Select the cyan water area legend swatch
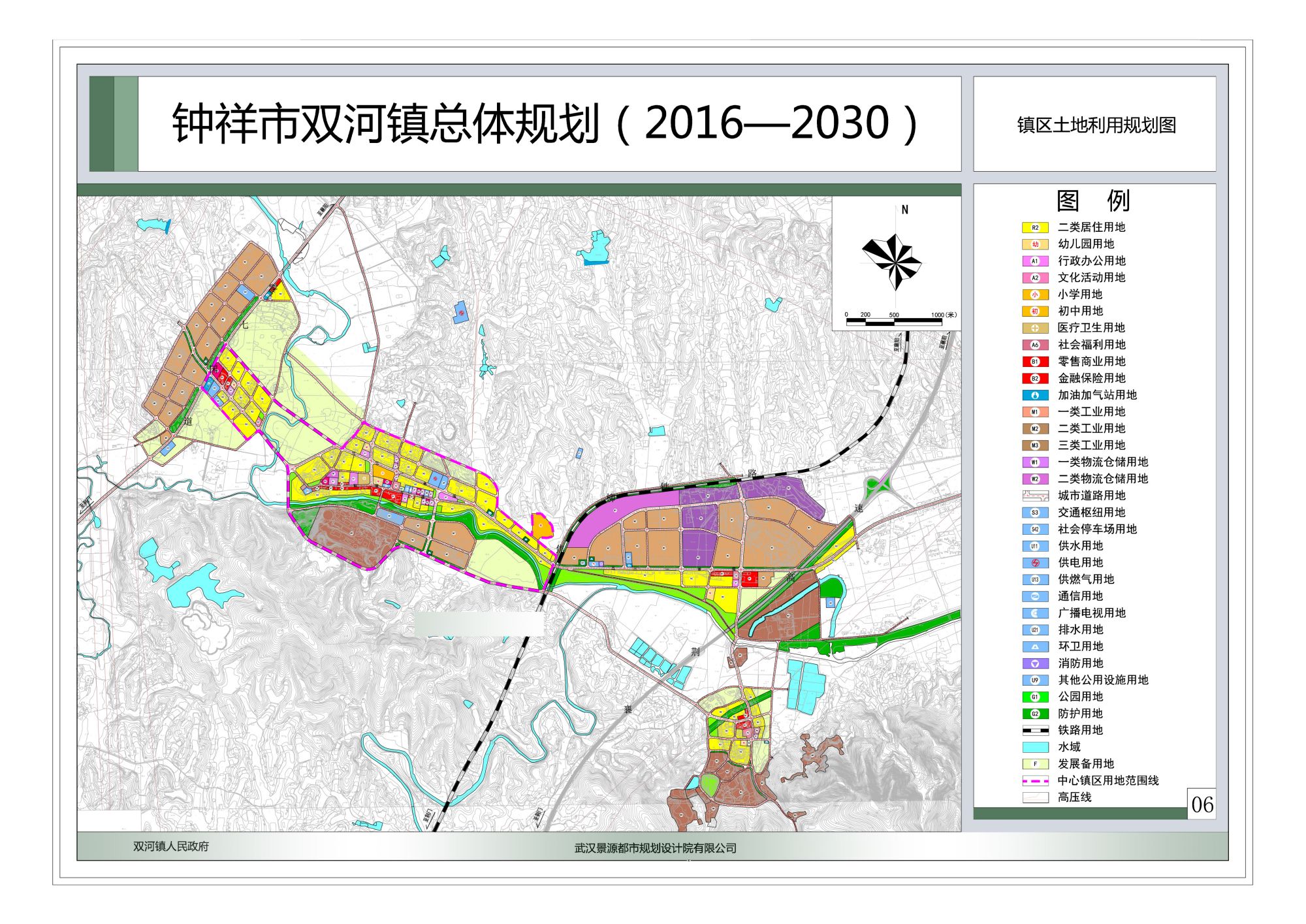The width and height of the screenshot is (1306, 924). [1035, 748]
